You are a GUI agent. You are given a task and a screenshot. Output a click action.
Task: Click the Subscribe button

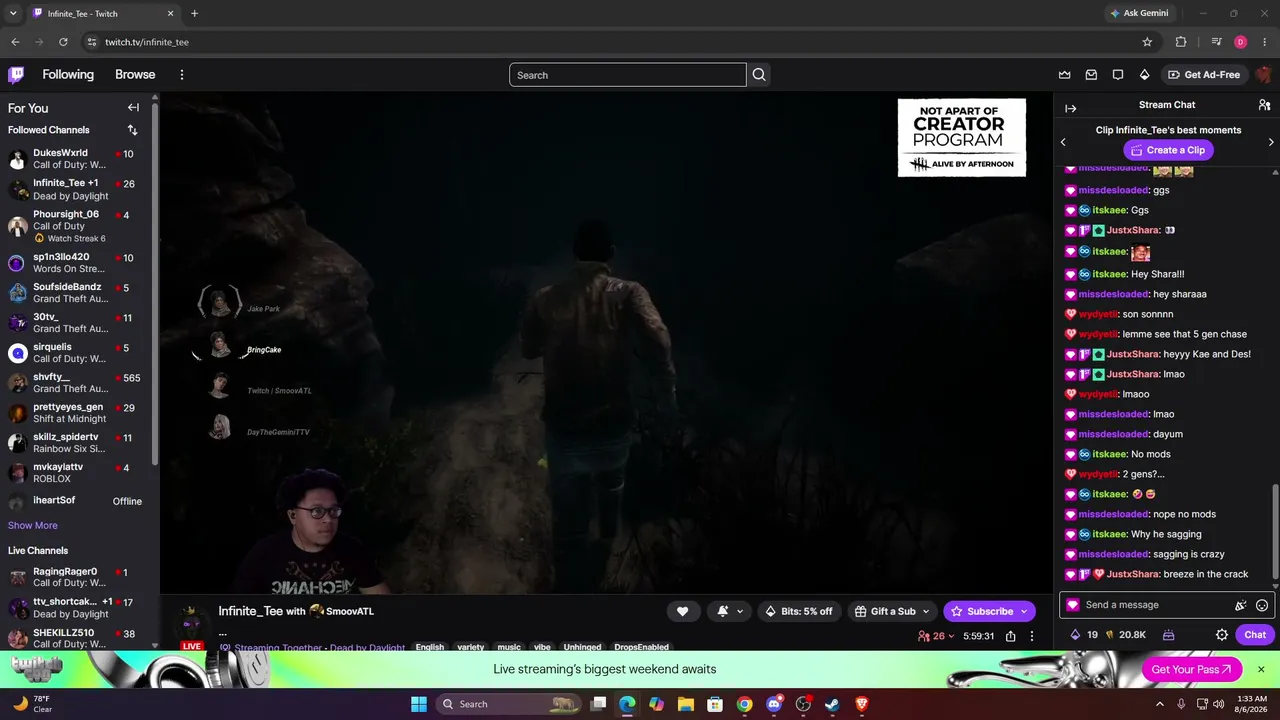[x=990, y=611]
